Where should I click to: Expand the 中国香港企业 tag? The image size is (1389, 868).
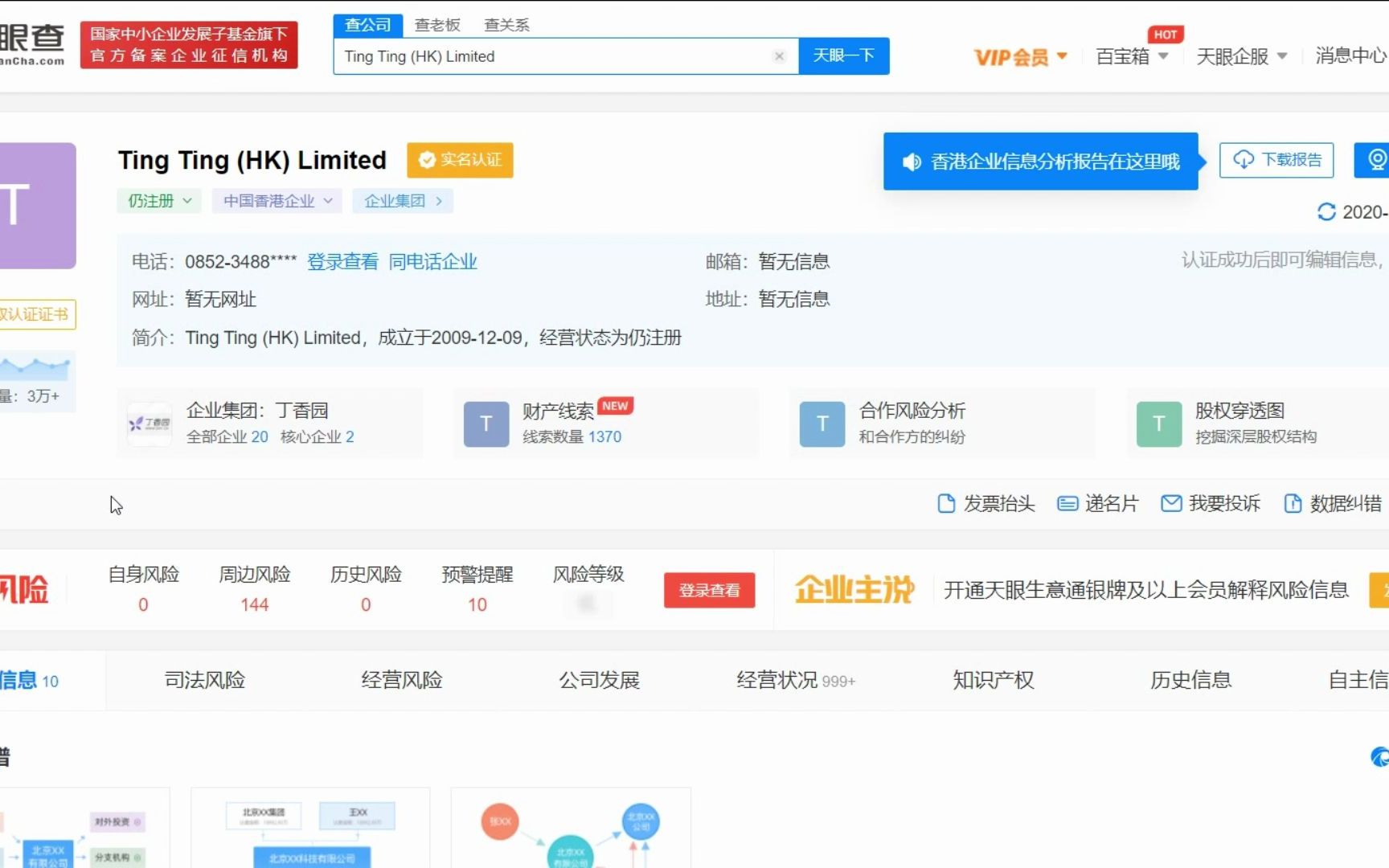tap(277, 201)
